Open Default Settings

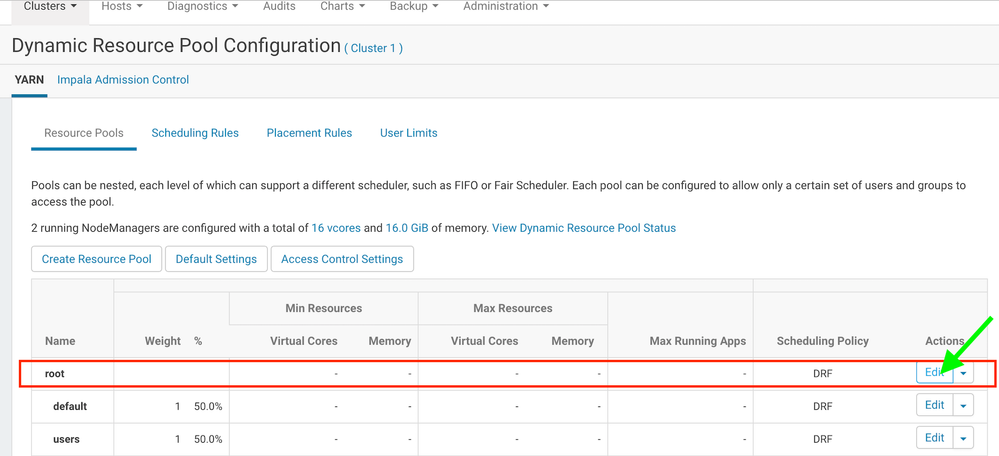(x=216, y=259)
